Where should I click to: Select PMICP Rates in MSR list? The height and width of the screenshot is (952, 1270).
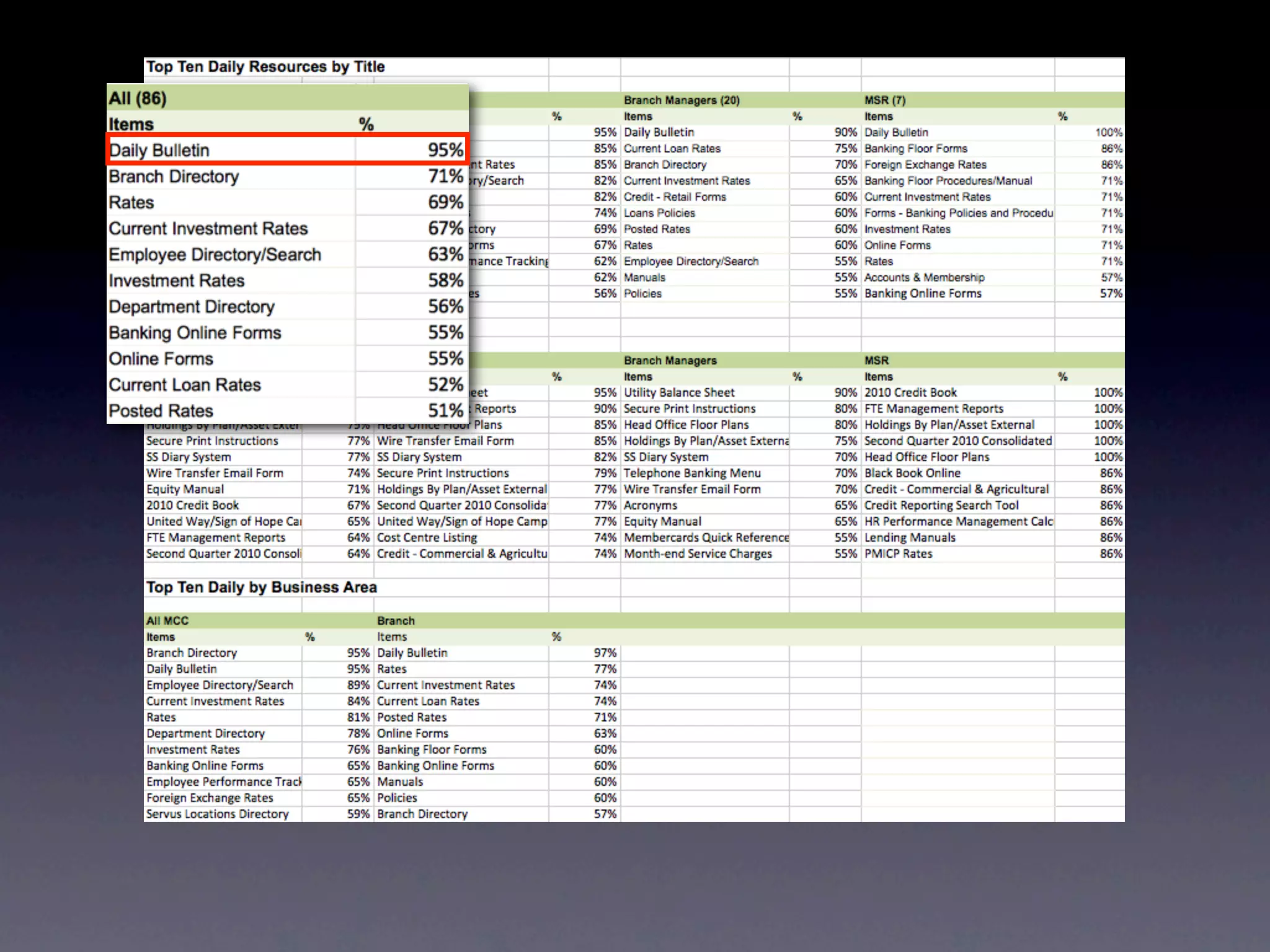point(898,554)
